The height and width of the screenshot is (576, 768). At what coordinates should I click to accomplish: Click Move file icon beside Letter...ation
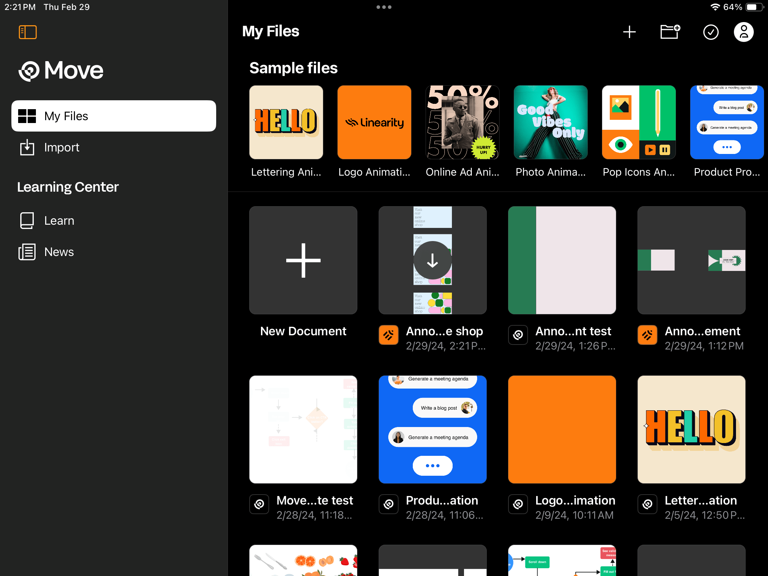coord(647,504)
